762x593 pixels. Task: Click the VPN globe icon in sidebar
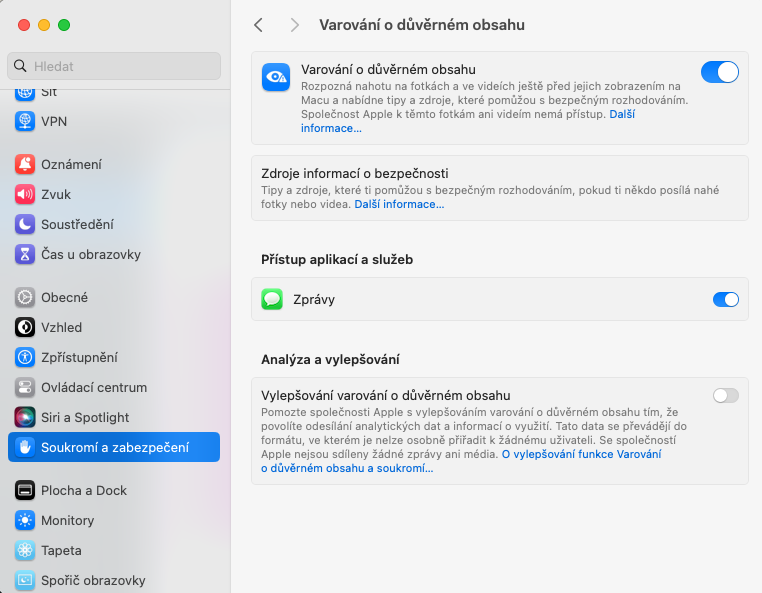click(25, 121)
